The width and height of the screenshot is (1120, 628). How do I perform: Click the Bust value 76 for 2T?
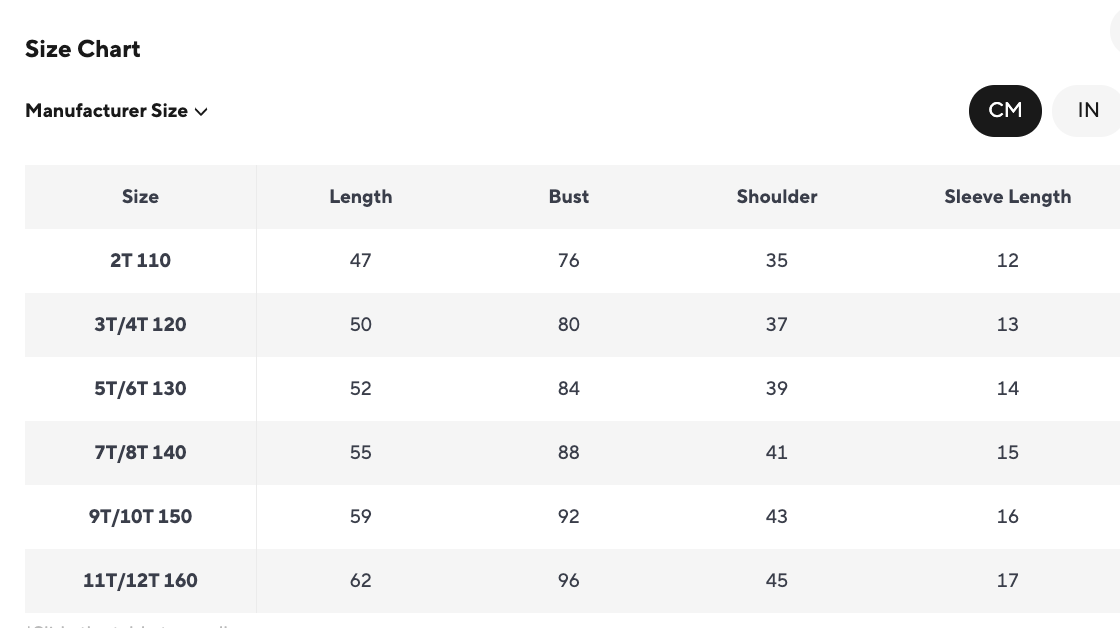(568, 261)
